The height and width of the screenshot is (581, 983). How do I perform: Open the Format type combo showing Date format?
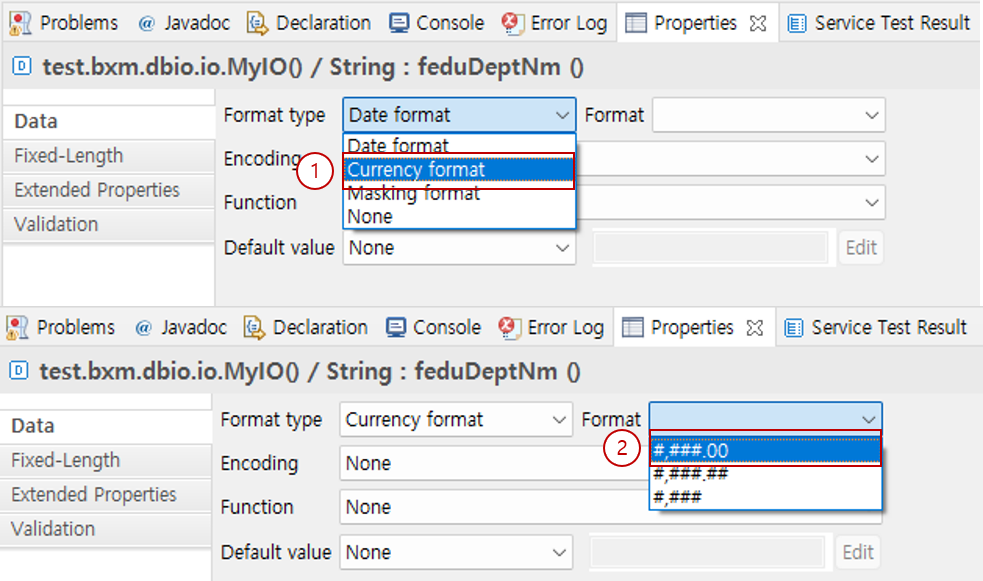(459, 115)
